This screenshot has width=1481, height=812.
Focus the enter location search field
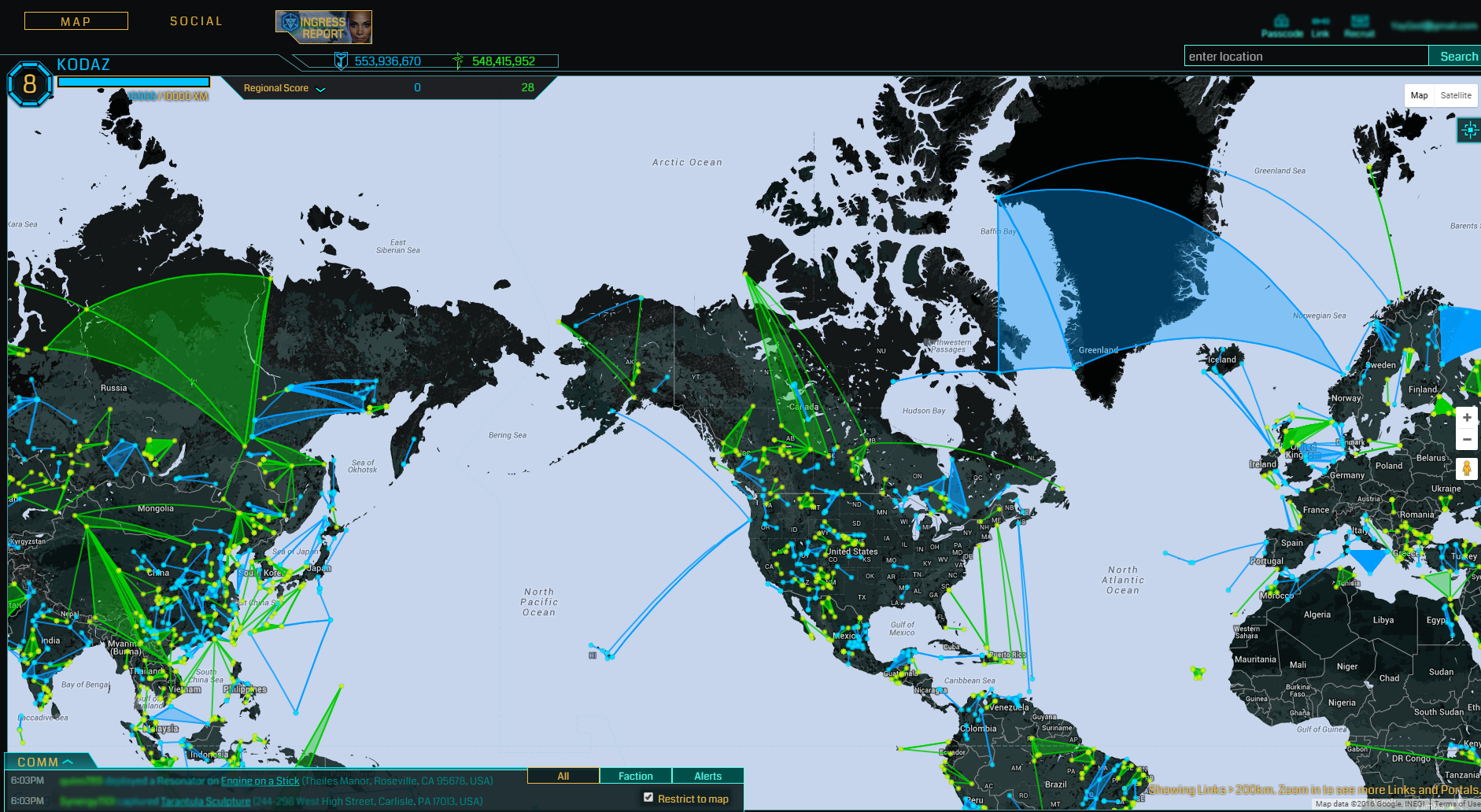click(x=1306, y=56)
